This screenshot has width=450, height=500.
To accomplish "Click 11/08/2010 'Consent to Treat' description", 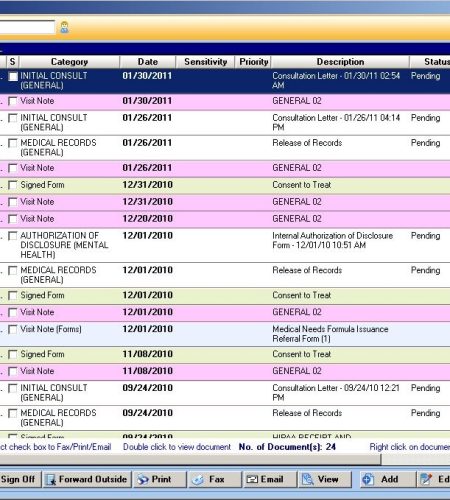I will (302, 354).
